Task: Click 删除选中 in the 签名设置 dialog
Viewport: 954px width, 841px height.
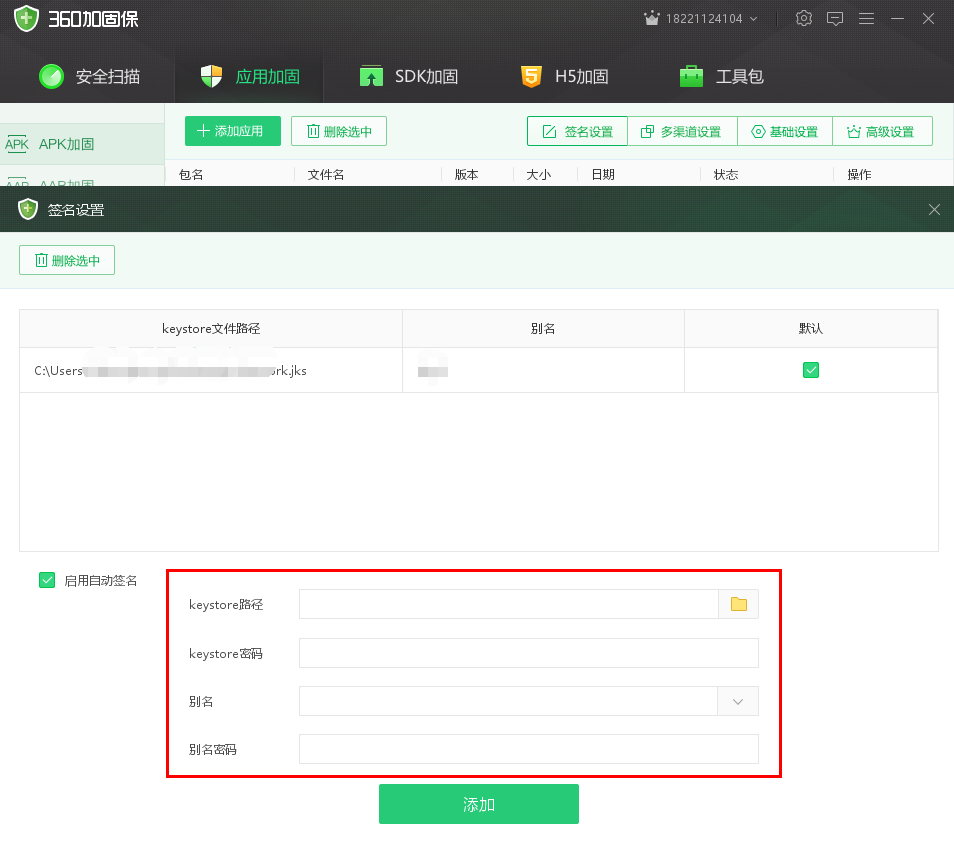Action: point(67,260)
